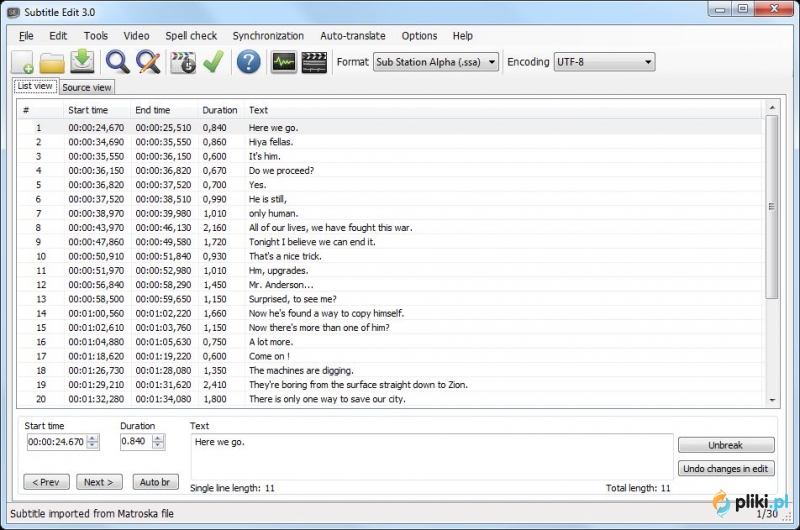800x530 pixels.
Task: Select row 'Do we proceed?'
Action: click(390, 170)
